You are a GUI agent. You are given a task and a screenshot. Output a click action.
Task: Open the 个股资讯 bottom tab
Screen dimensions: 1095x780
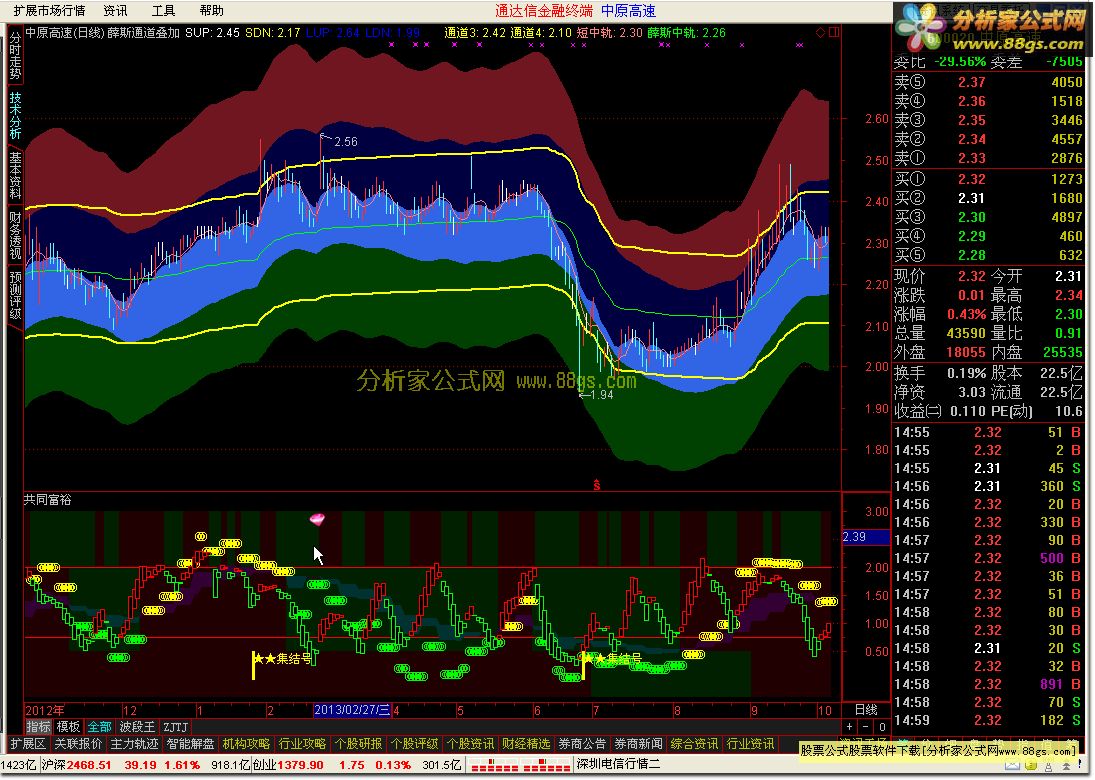[470, 744]
